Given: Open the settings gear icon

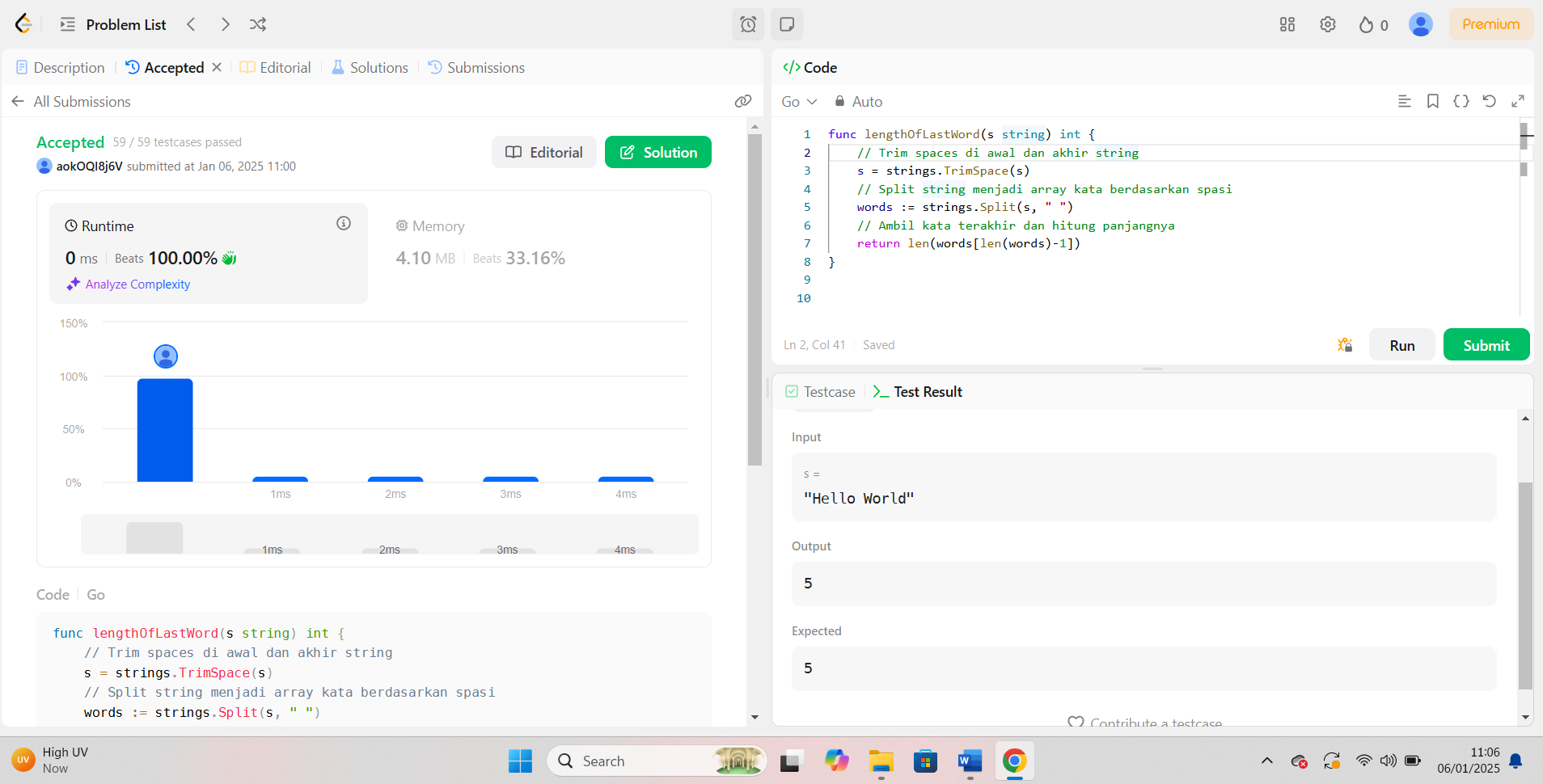Looking at the screenshot, I should [x=1328, y=25].
